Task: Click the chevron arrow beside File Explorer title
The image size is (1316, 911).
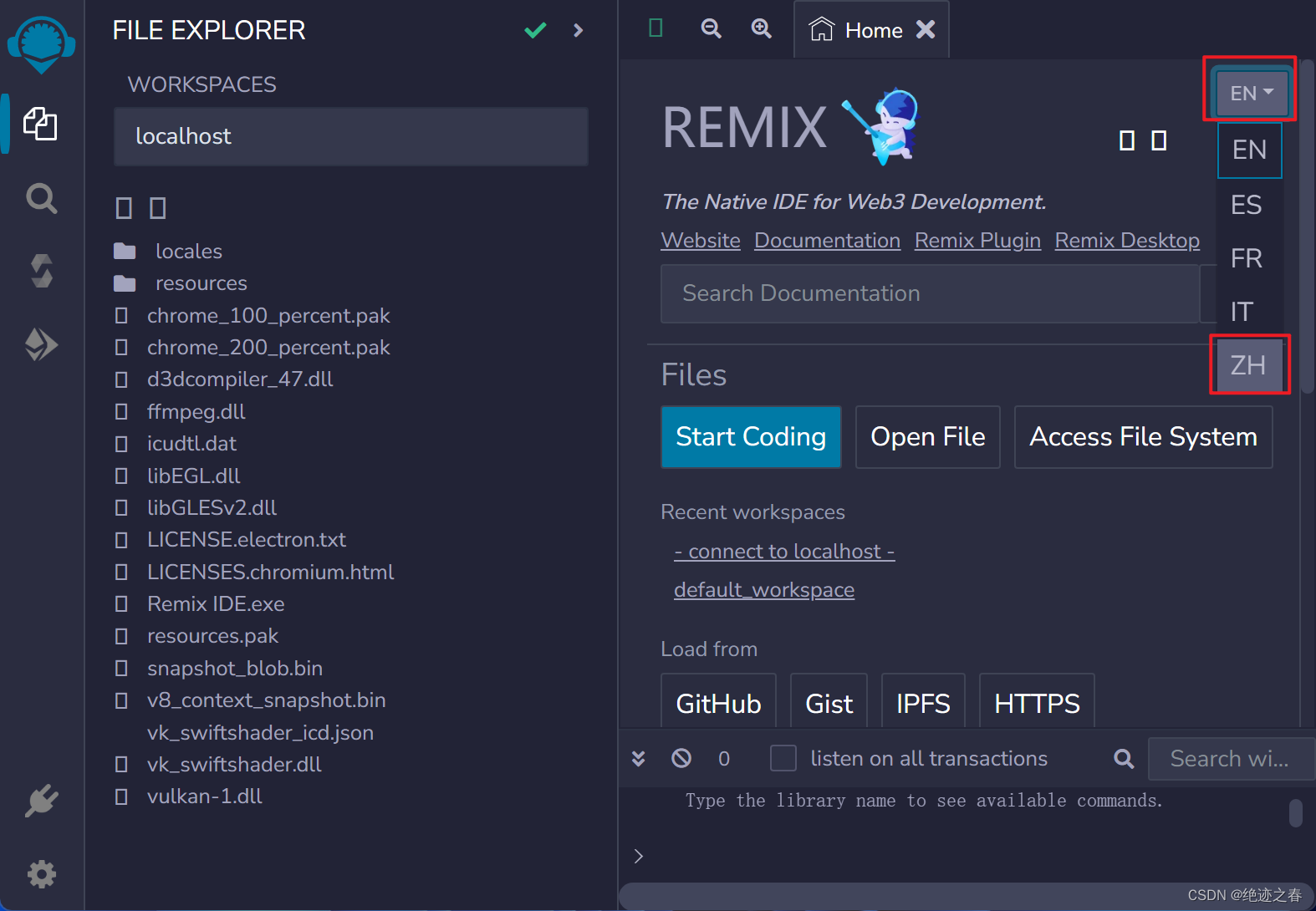Action: pyautogui.click(x=578, y=30)
